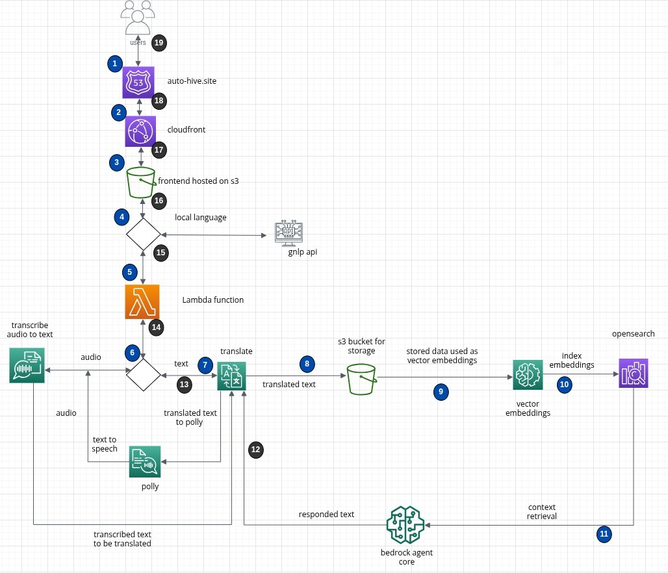This screenshot has width=668, height=573.
Task: Select the 'translated text' connector label
Action: click(289, 384)
